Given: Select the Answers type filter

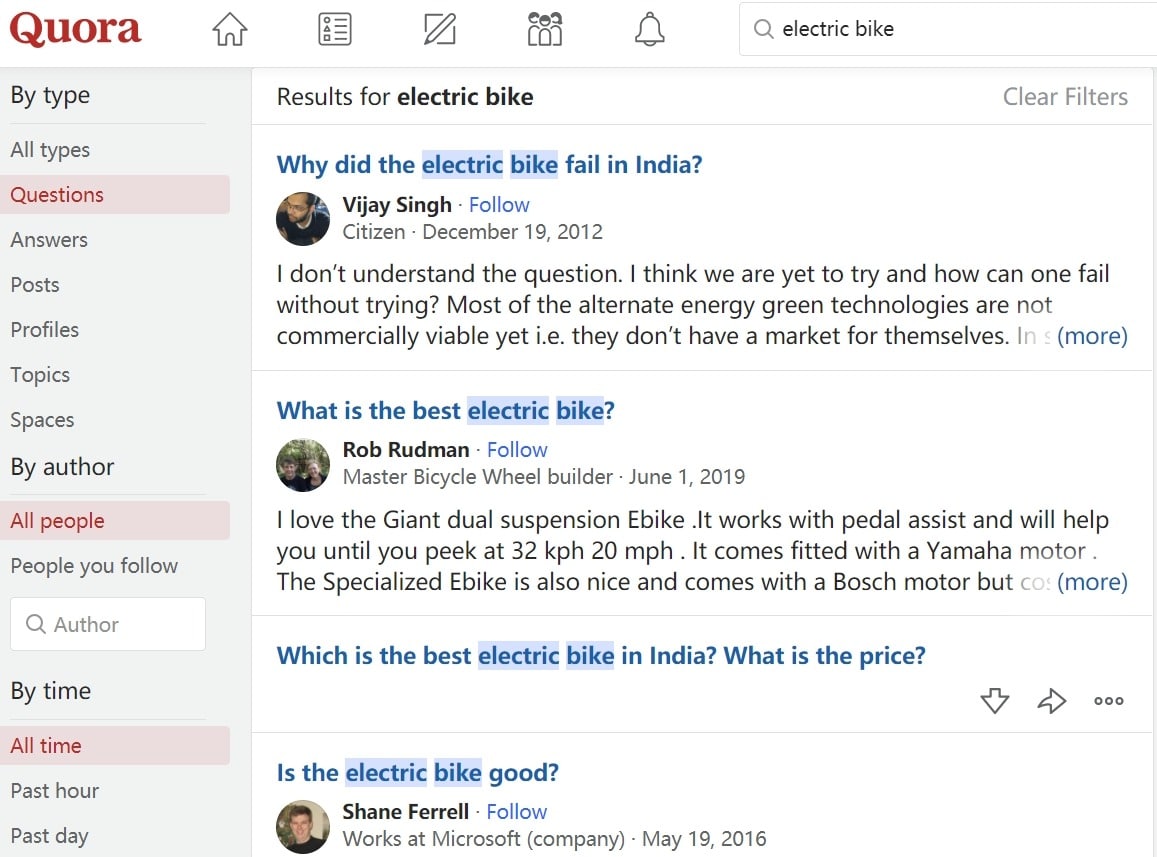Looking at the screenshot, I should (49, 240).
